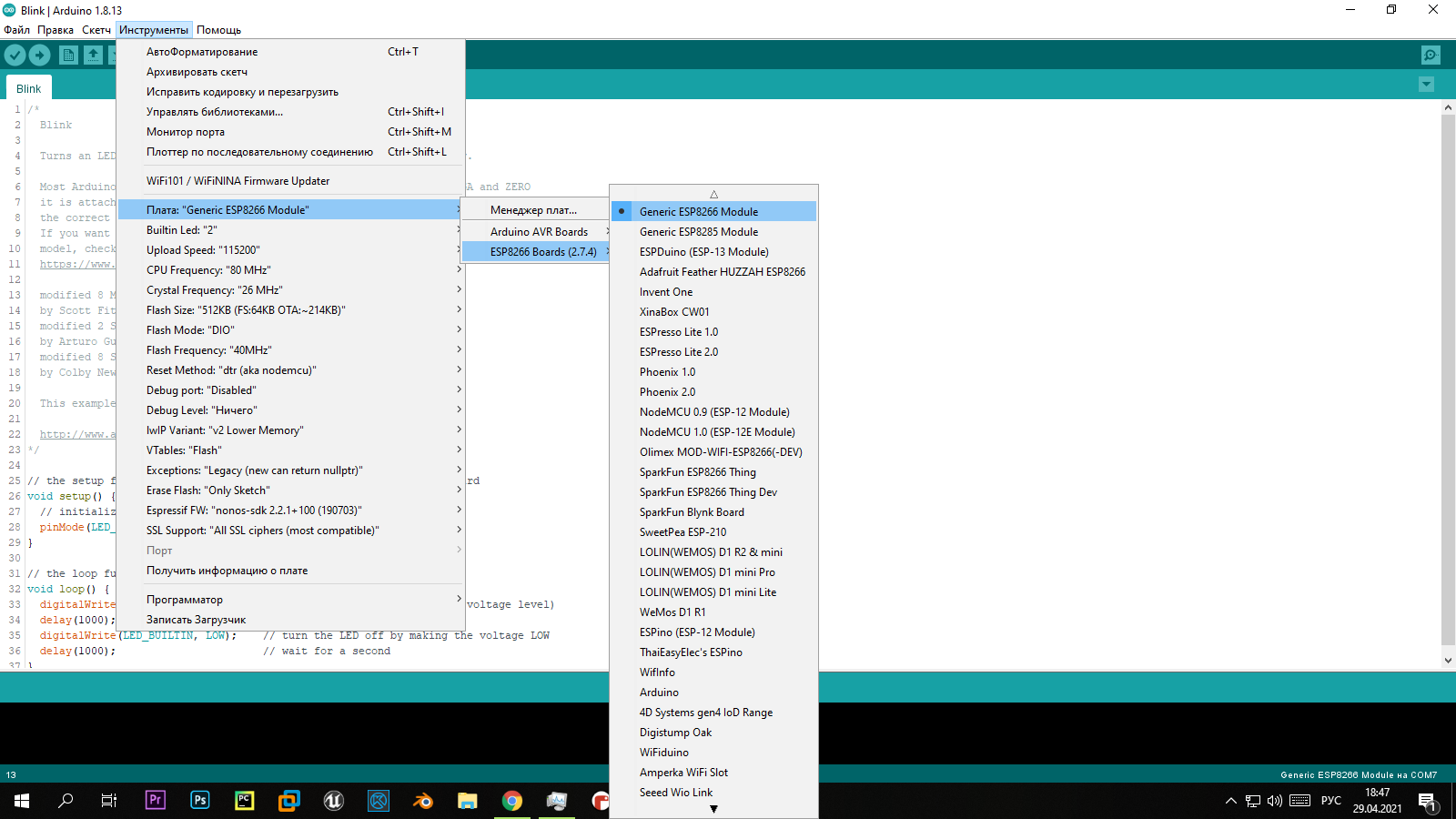This screenshot has width=1456, height=819.
Task: Open Task View on the taskbar
Action: click(x=109, y=801)
